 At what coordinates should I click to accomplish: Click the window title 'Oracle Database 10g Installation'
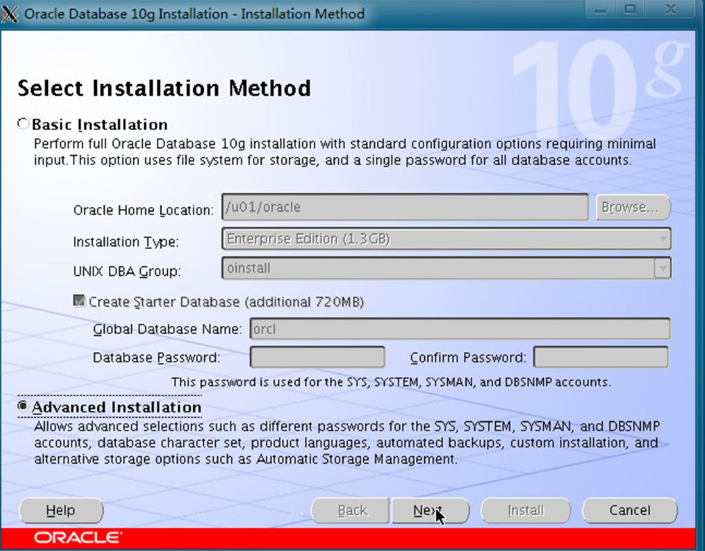tap(194, 14)
